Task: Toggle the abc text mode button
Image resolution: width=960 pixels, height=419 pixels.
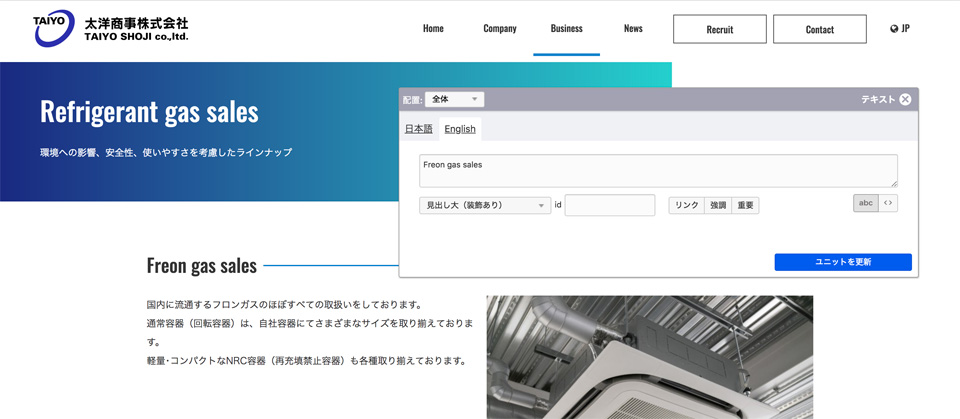Action: [x=865, y=203]
